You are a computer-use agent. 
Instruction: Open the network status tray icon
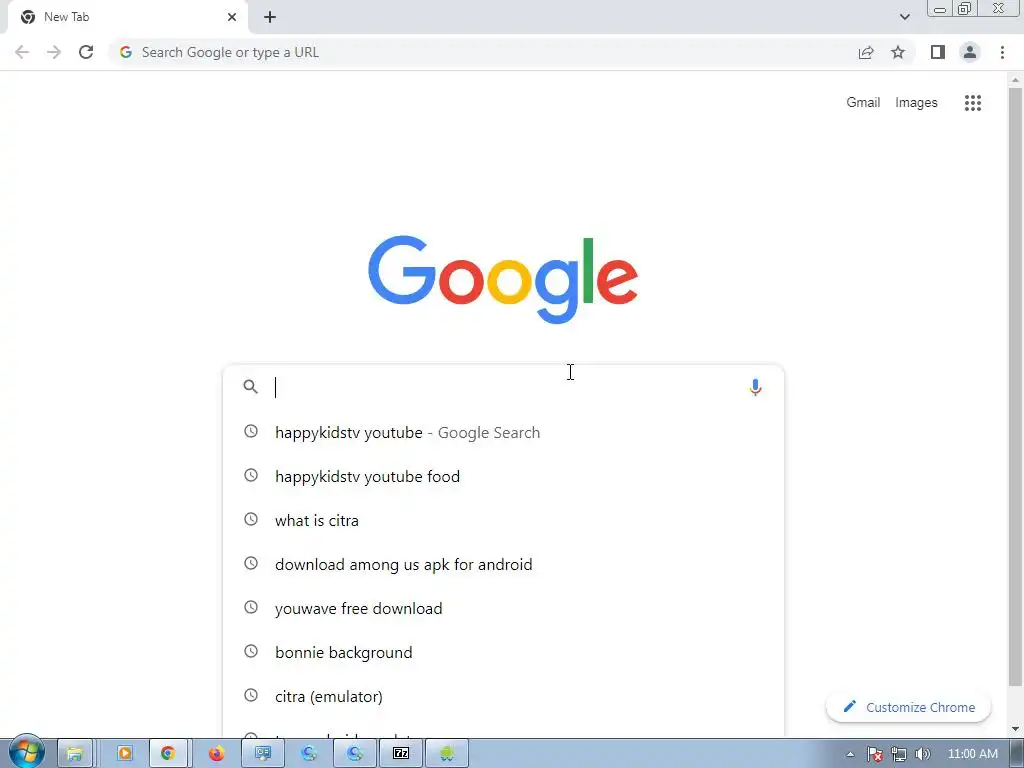[899, 754]
